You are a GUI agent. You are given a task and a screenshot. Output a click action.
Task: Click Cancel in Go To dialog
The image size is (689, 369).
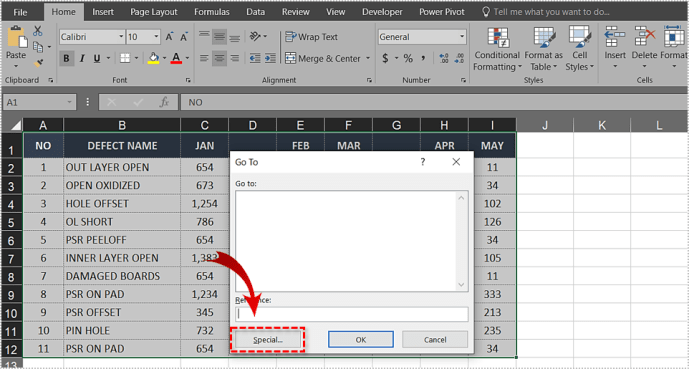pyautogui.click(x=435, y=340)
